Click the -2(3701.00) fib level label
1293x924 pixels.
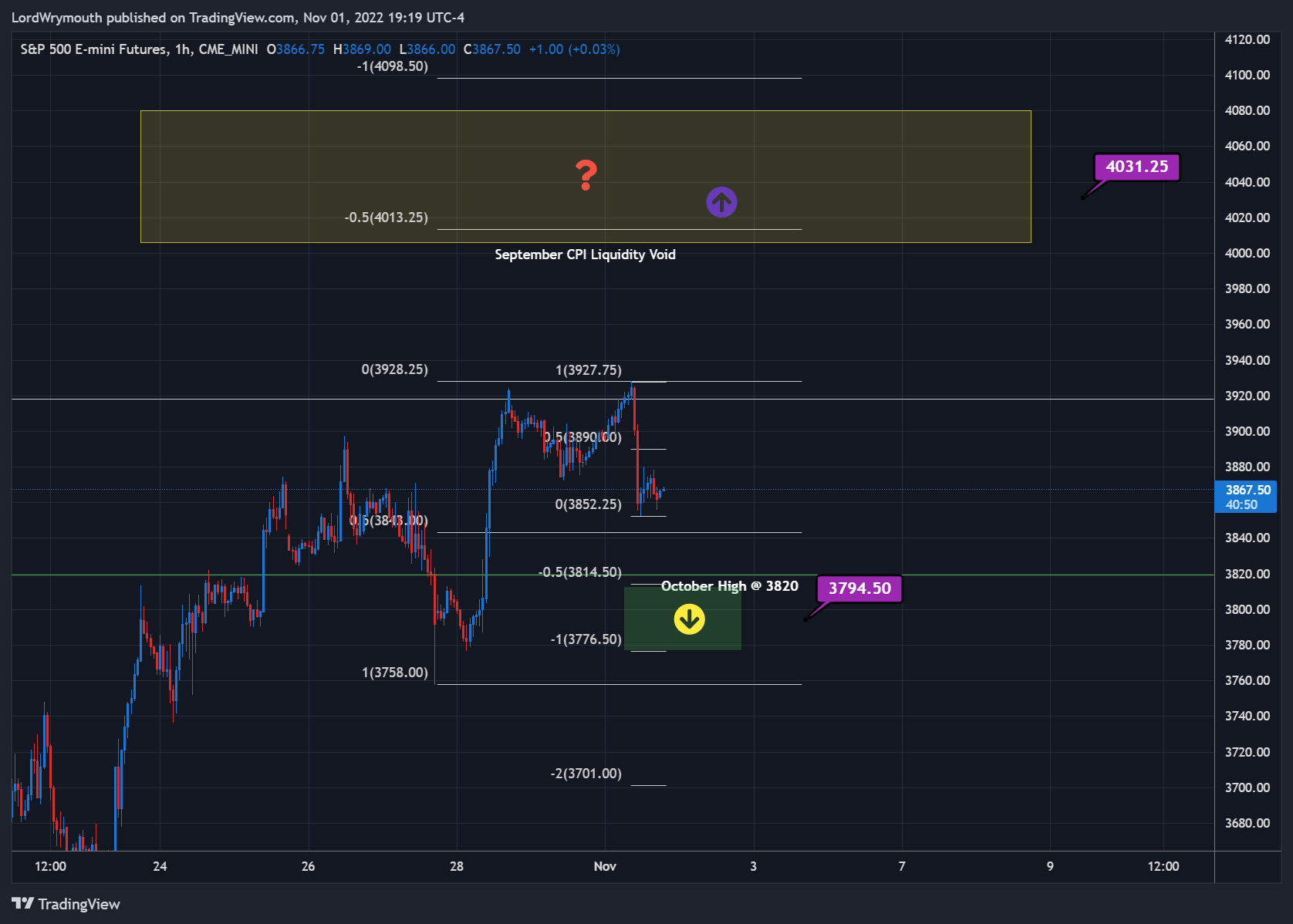coord(586,774)
